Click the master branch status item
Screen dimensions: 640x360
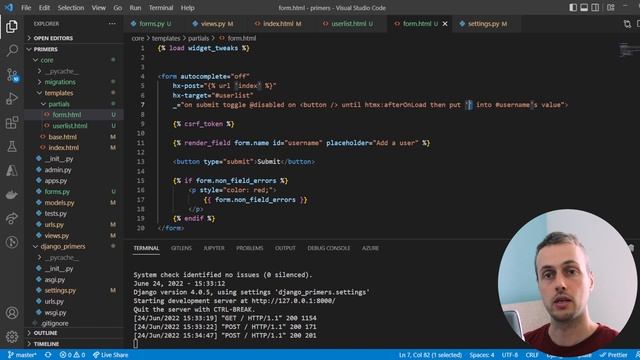click(22, 355)
